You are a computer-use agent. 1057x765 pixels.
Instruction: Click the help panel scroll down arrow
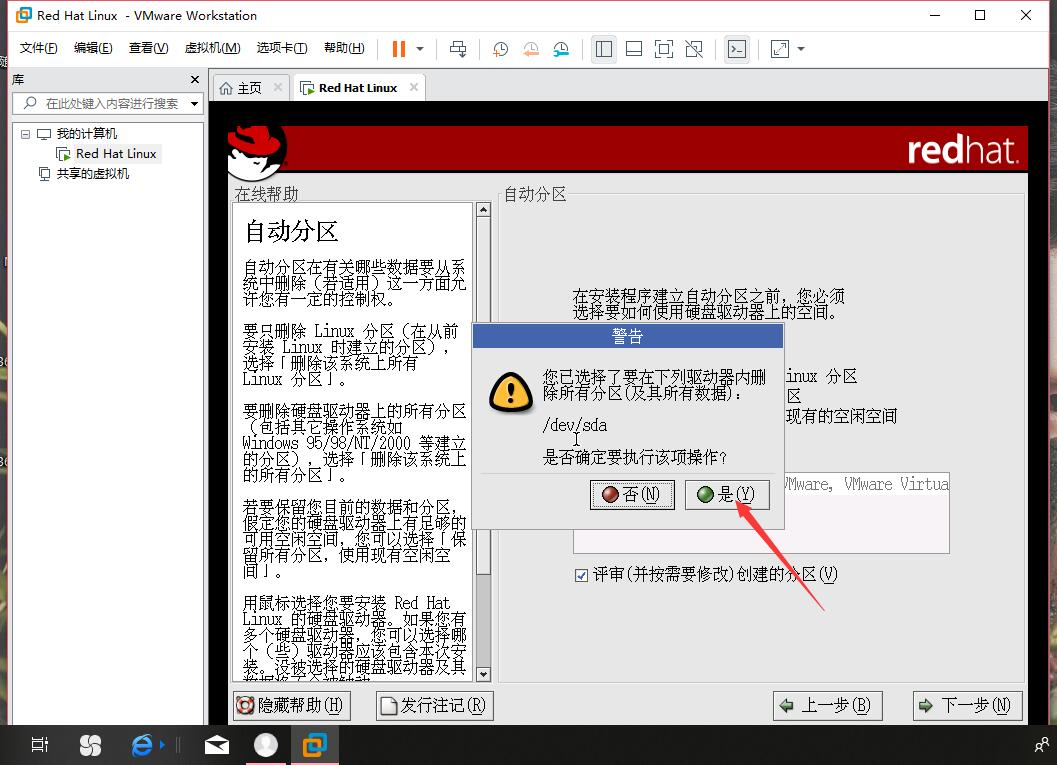483,673
